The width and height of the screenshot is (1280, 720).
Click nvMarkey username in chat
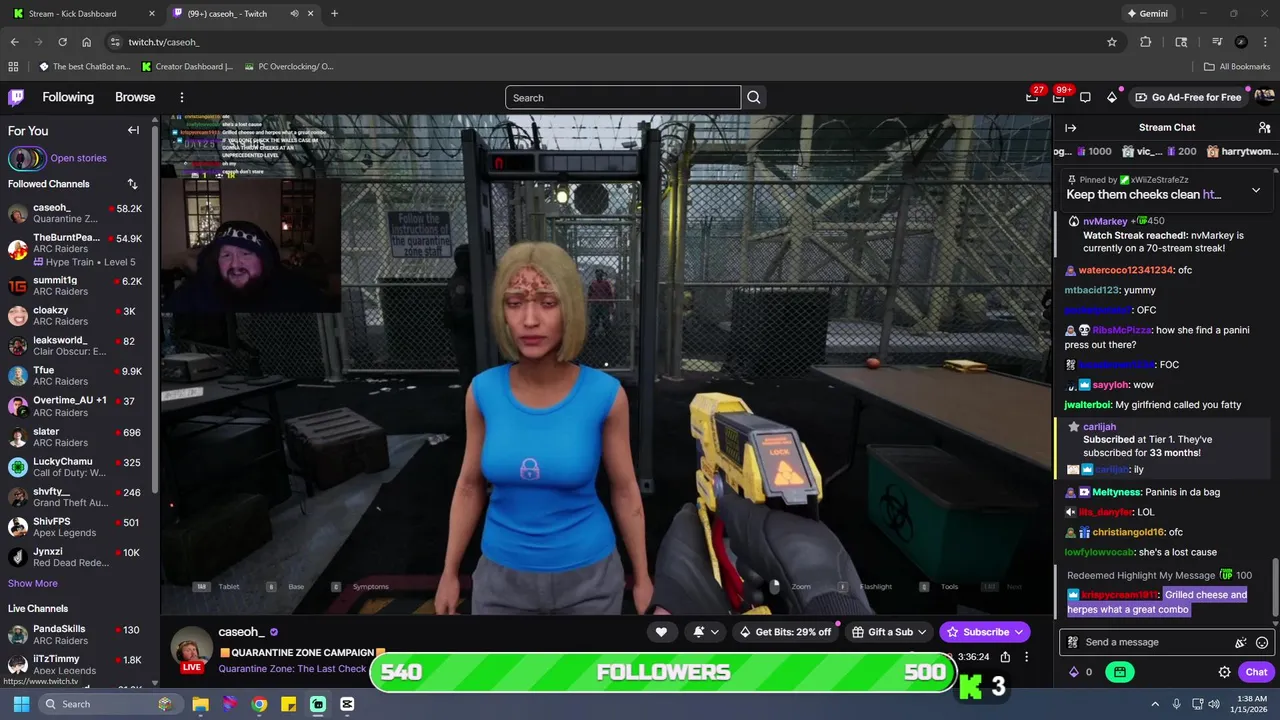pyautogui.click(x=1105, y=221)
